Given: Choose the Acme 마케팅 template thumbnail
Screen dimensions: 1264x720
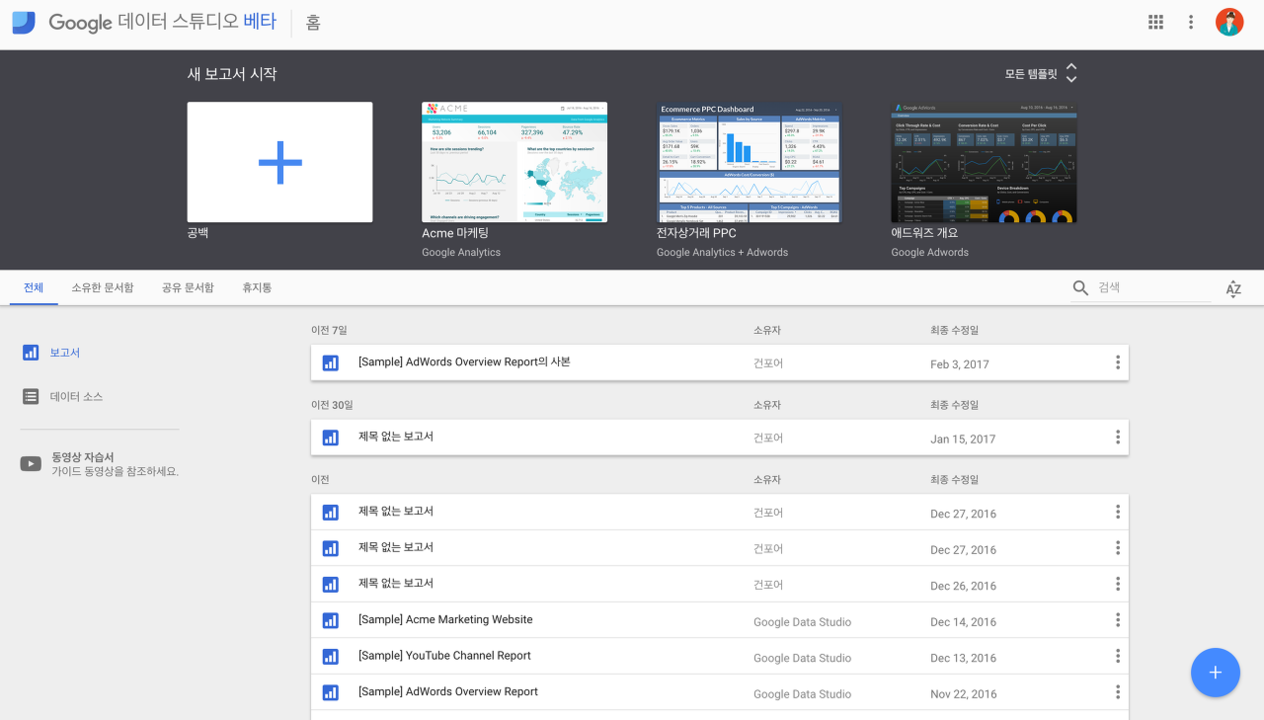Looking at the screenshot, I should point(514,162).
